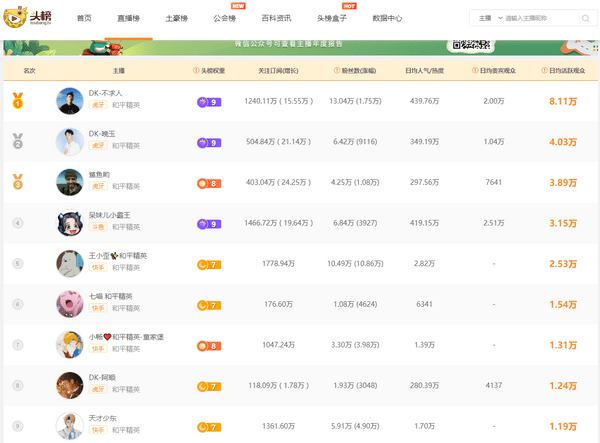Viewport: 600px width, 443px height.
Task: Open the 数据中心 nav item
Action: [387, 18]
